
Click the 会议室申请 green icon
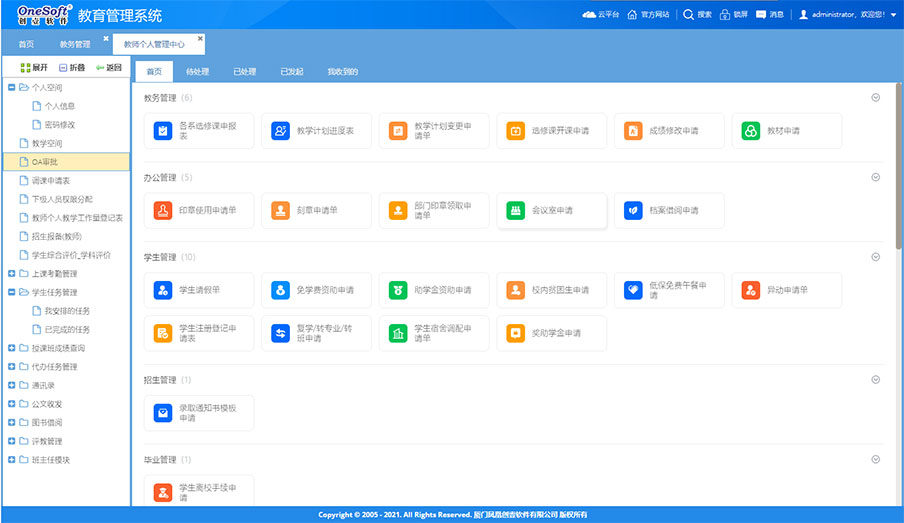(x=515, y=211)
